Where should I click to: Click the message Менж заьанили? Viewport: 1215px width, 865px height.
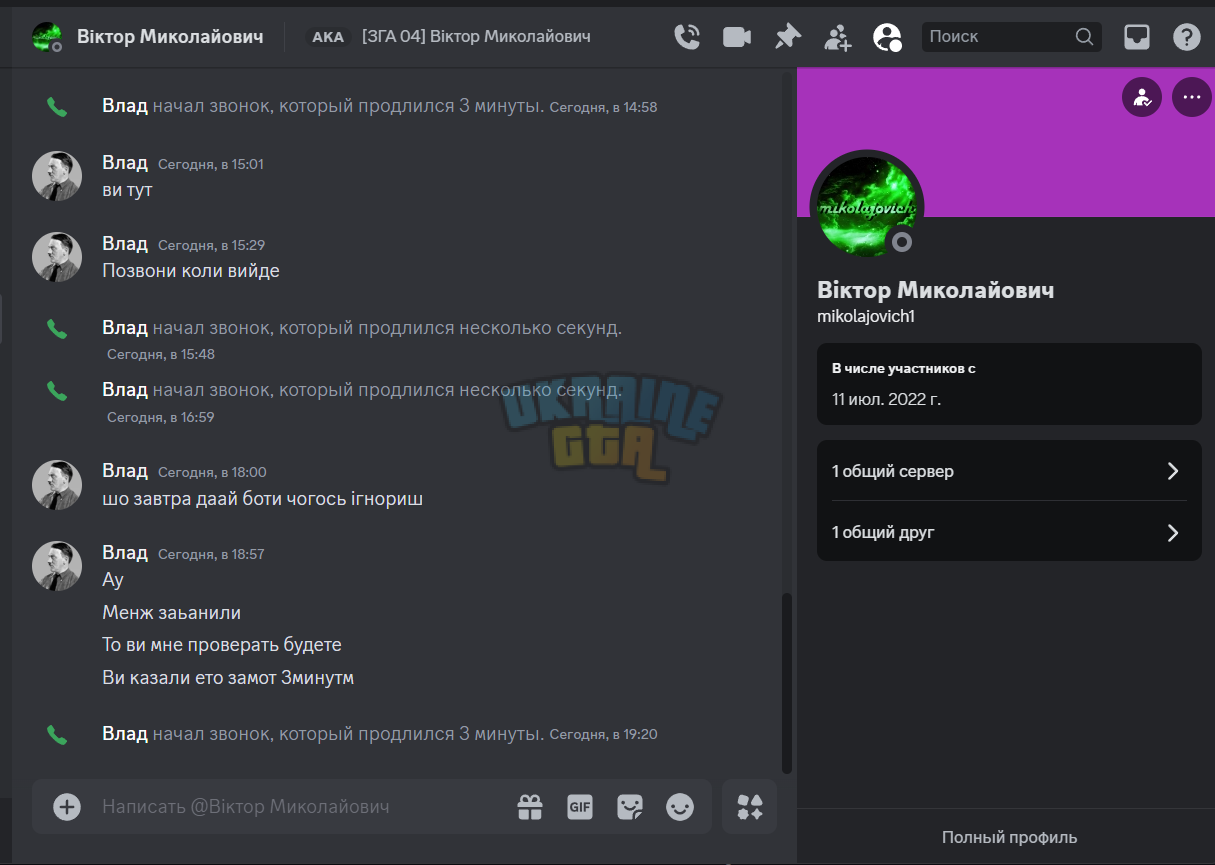(172, 613)
